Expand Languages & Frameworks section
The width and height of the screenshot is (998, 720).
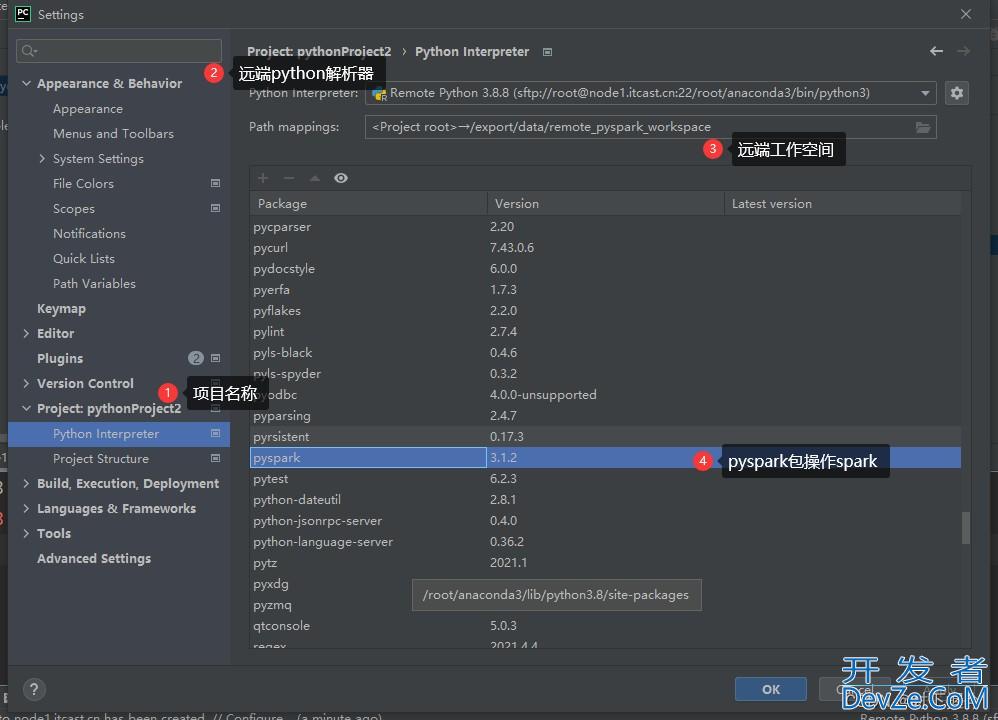[x=26, y=508]
